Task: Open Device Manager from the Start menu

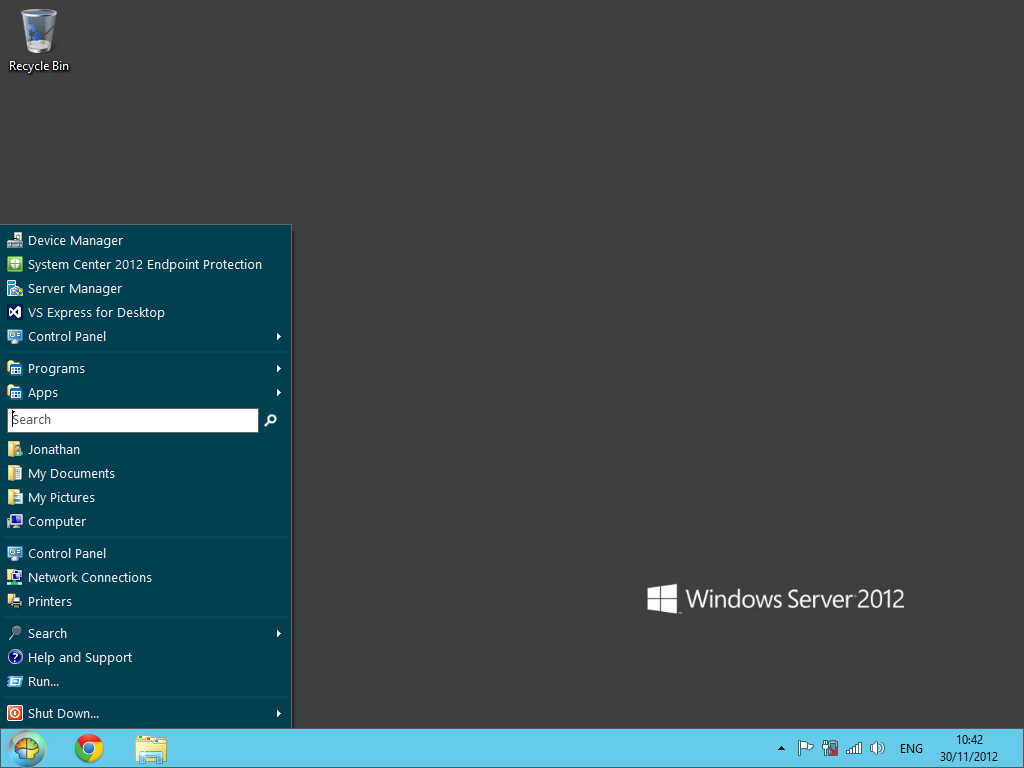Action: [x=146, y=240]
